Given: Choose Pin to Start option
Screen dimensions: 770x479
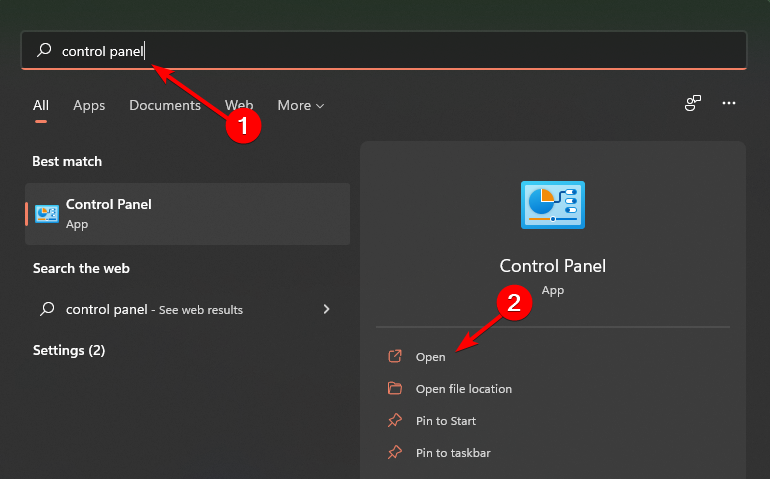Looking at the screenshot, I should click(x=446, y=421).
